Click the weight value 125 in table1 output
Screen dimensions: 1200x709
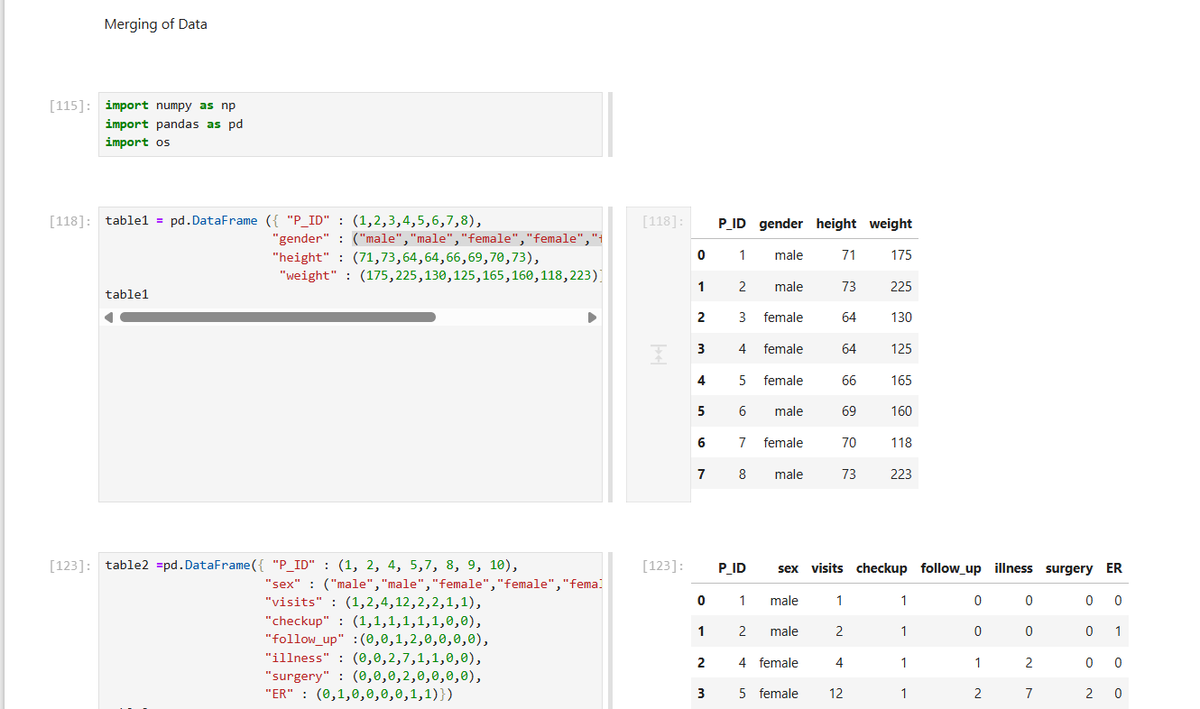901,349
